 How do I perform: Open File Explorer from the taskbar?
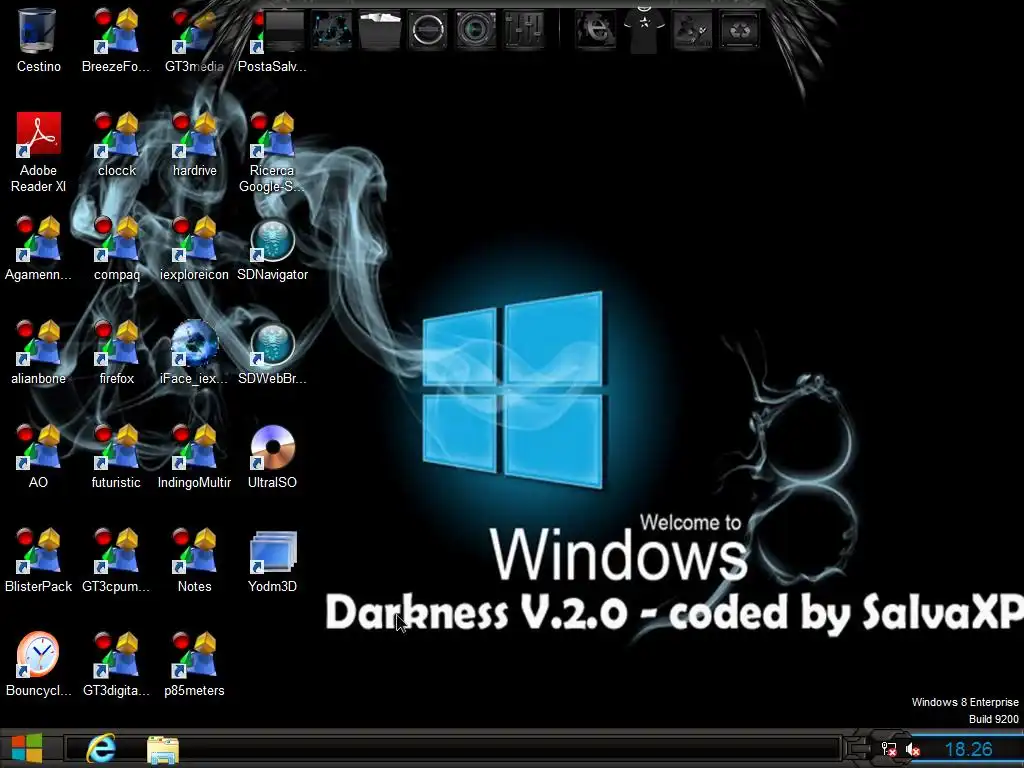163,750
